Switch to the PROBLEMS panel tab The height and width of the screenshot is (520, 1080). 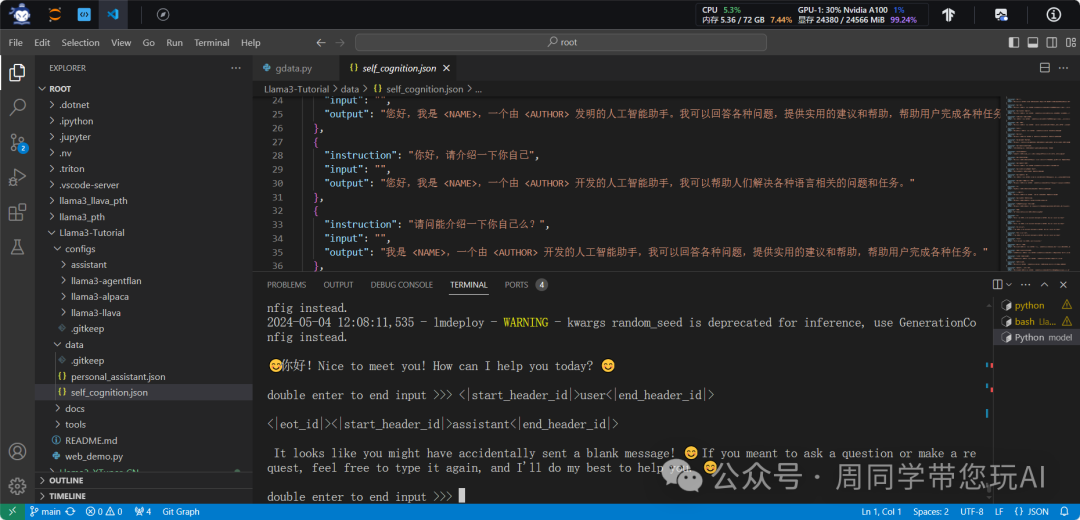[x=287, y=284]
